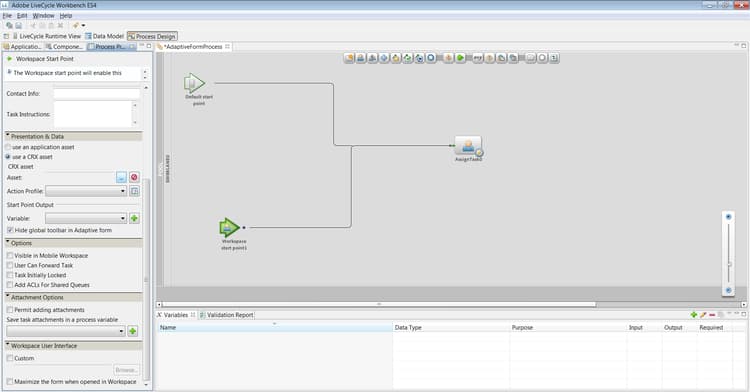Click the Open Perspective icon left of LiveCycle Runtime View
Screen dimensions: 750x392
6,36
